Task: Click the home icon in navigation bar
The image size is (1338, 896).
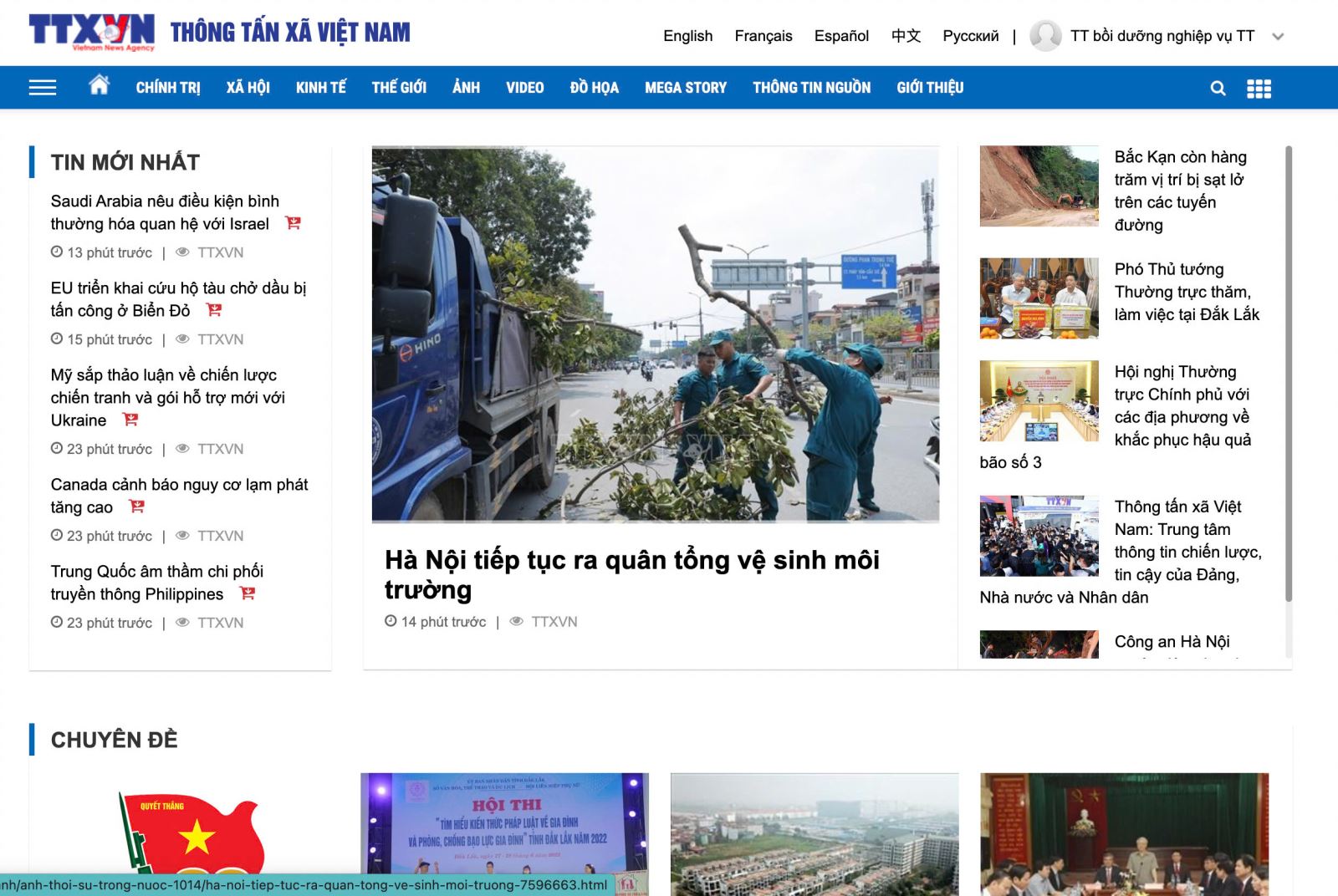Action: (x=99, y=85)
